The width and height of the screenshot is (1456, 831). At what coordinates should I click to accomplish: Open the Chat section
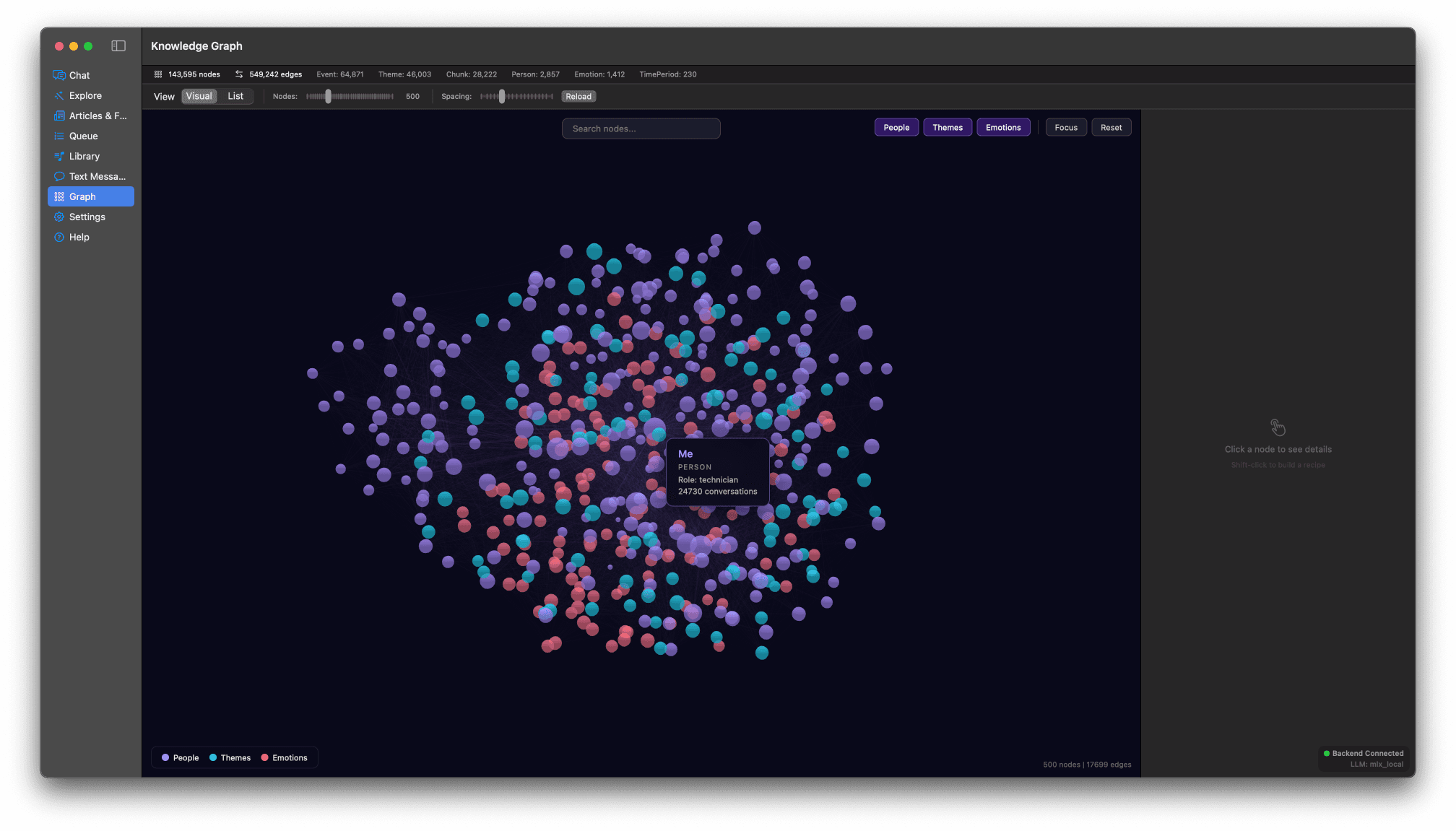91,75
